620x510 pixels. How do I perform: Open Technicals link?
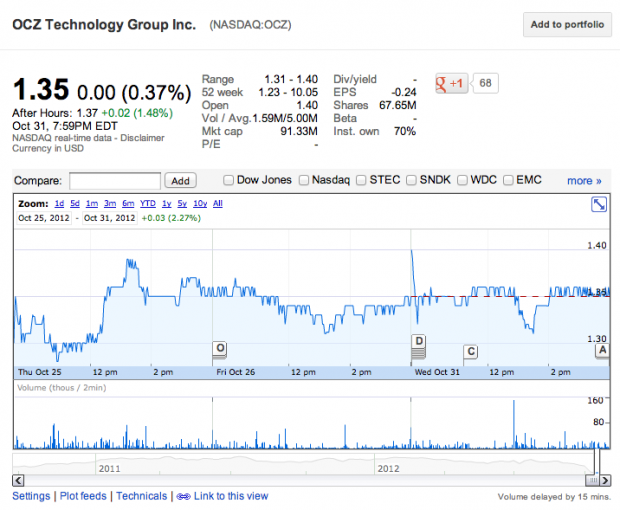tap(142, 496)
